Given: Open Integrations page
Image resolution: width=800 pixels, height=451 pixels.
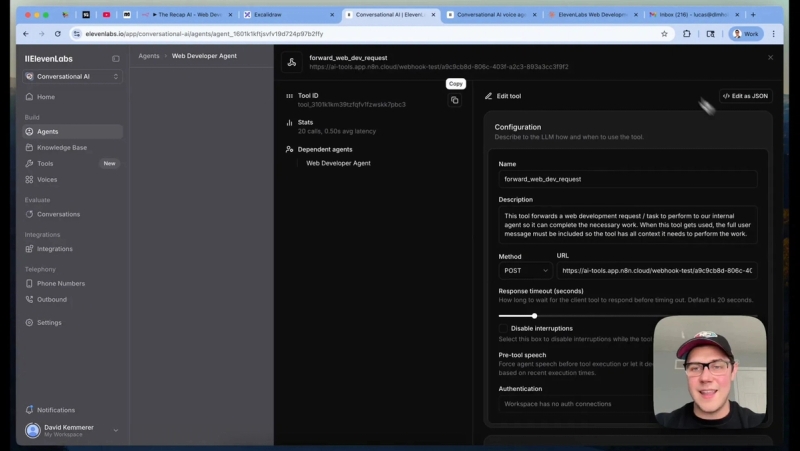Looking at the screenshot, I should click(72, 249).
